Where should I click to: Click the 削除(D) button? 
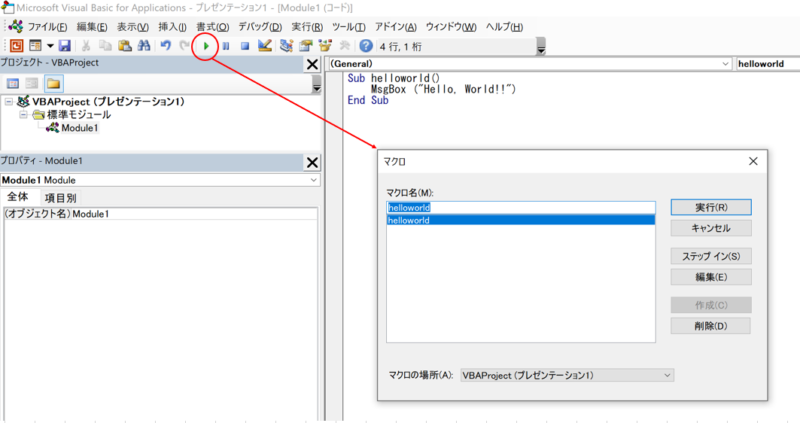(x=711, y=326)
